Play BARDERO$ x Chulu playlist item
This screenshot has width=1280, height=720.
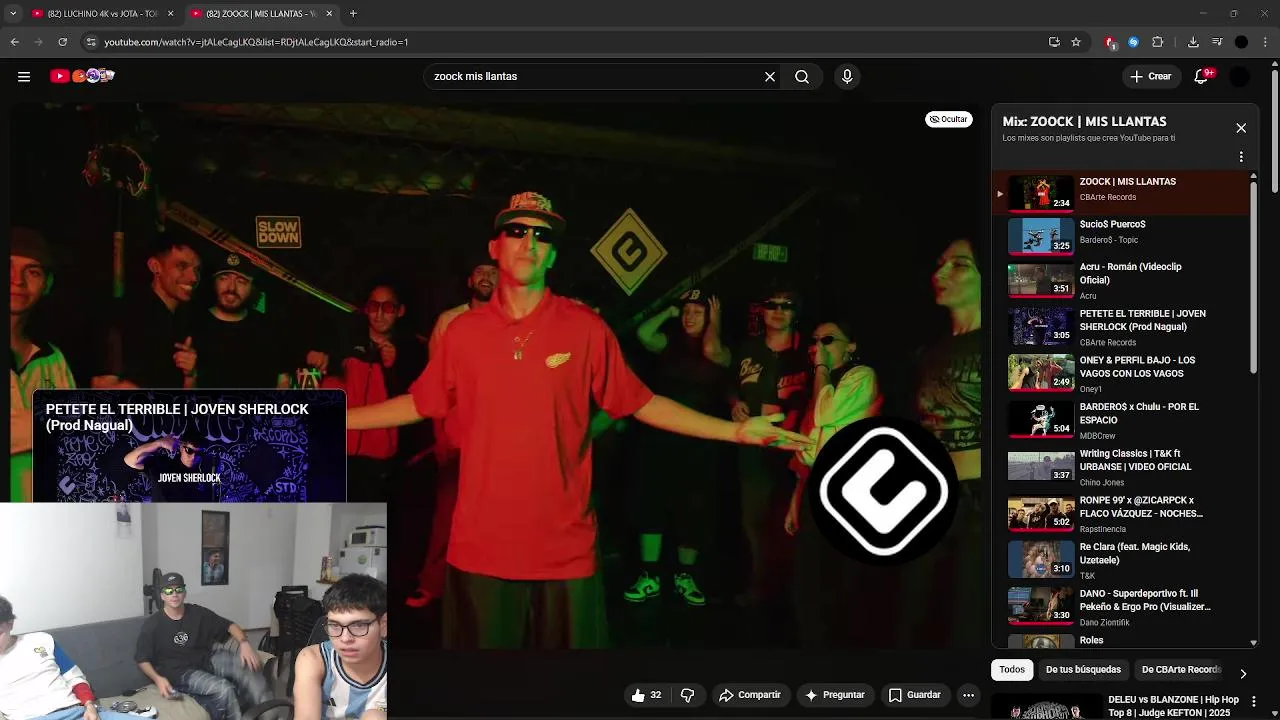[x=1122, y=420]
